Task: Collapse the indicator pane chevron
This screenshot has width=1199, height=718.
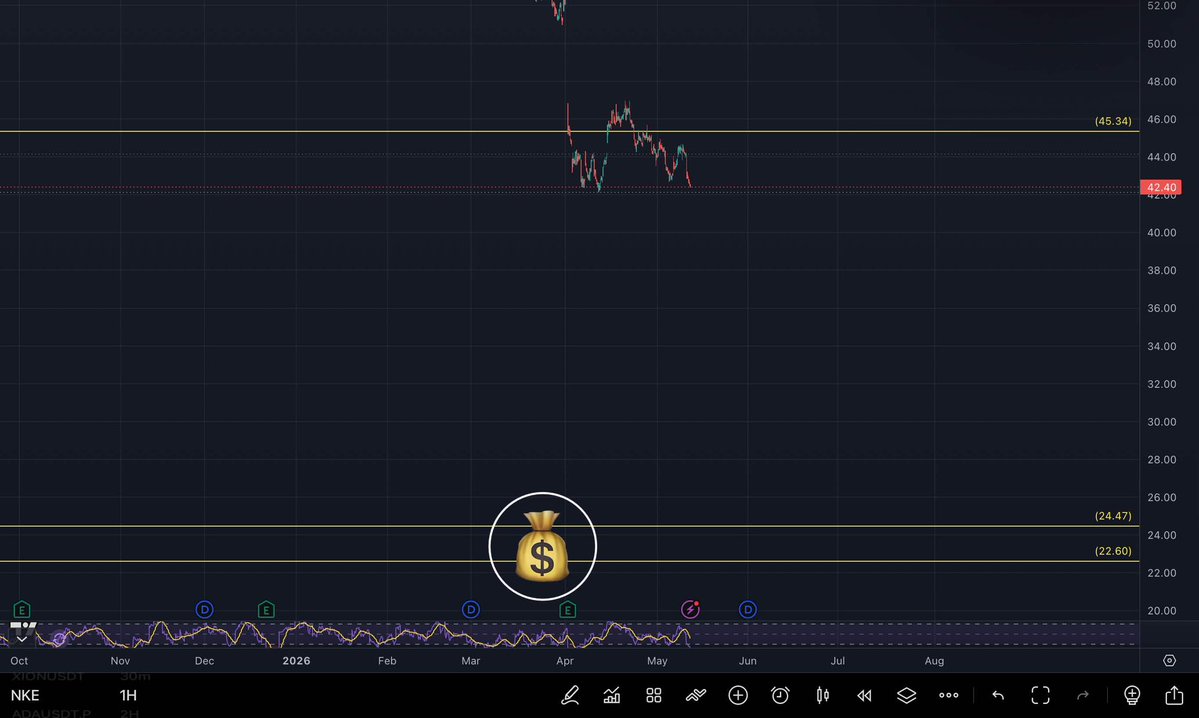Action: [x=22, y=638]
